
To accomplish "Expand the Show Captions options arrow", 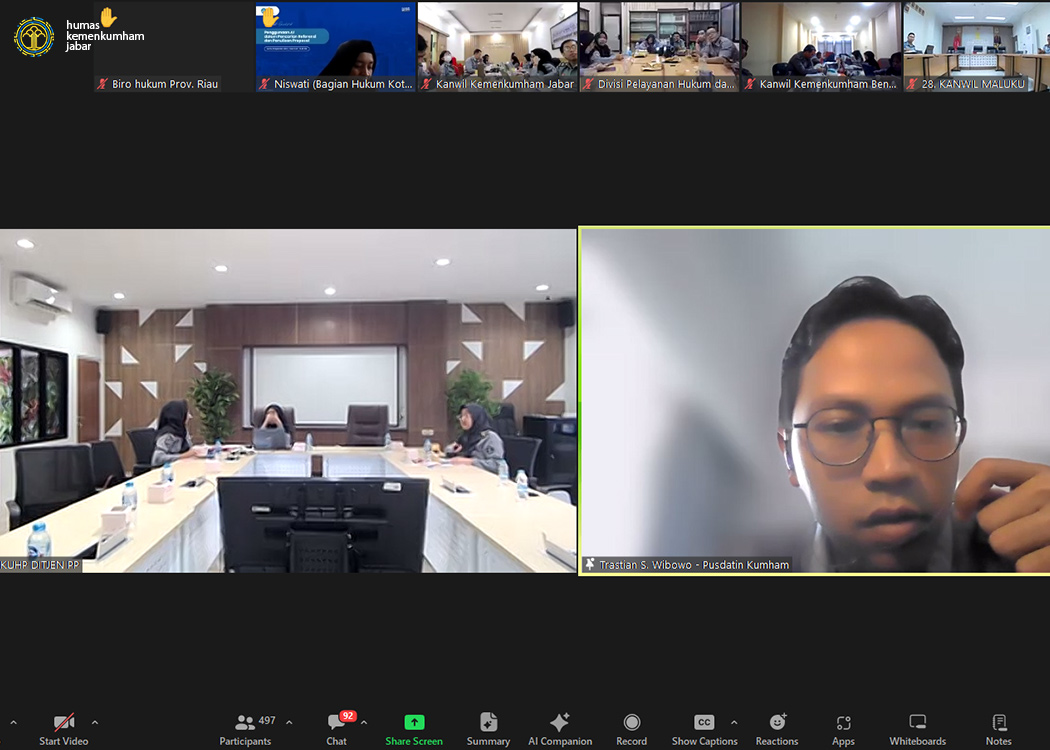I will coord(734,722).
